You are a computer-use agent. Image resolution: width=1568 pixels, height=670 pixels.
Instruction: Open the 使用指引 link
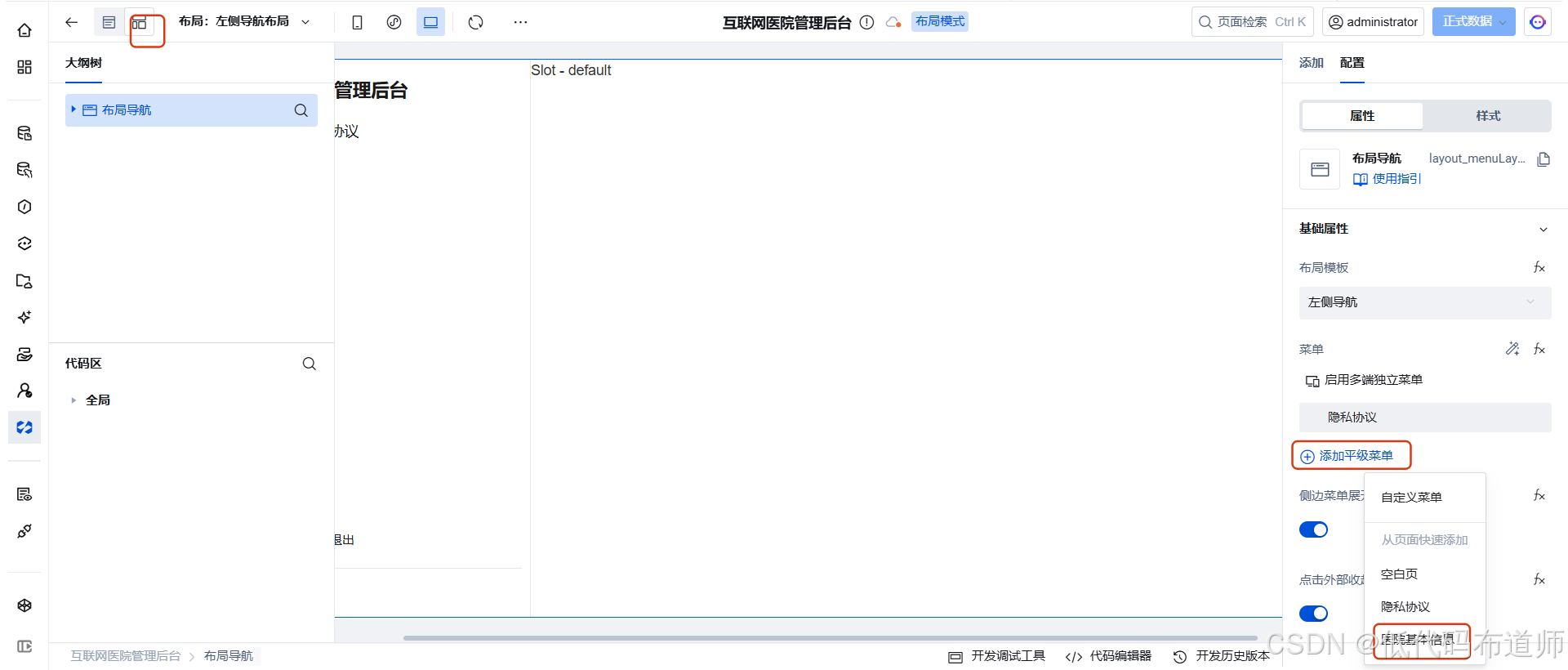click(1387, 179)
